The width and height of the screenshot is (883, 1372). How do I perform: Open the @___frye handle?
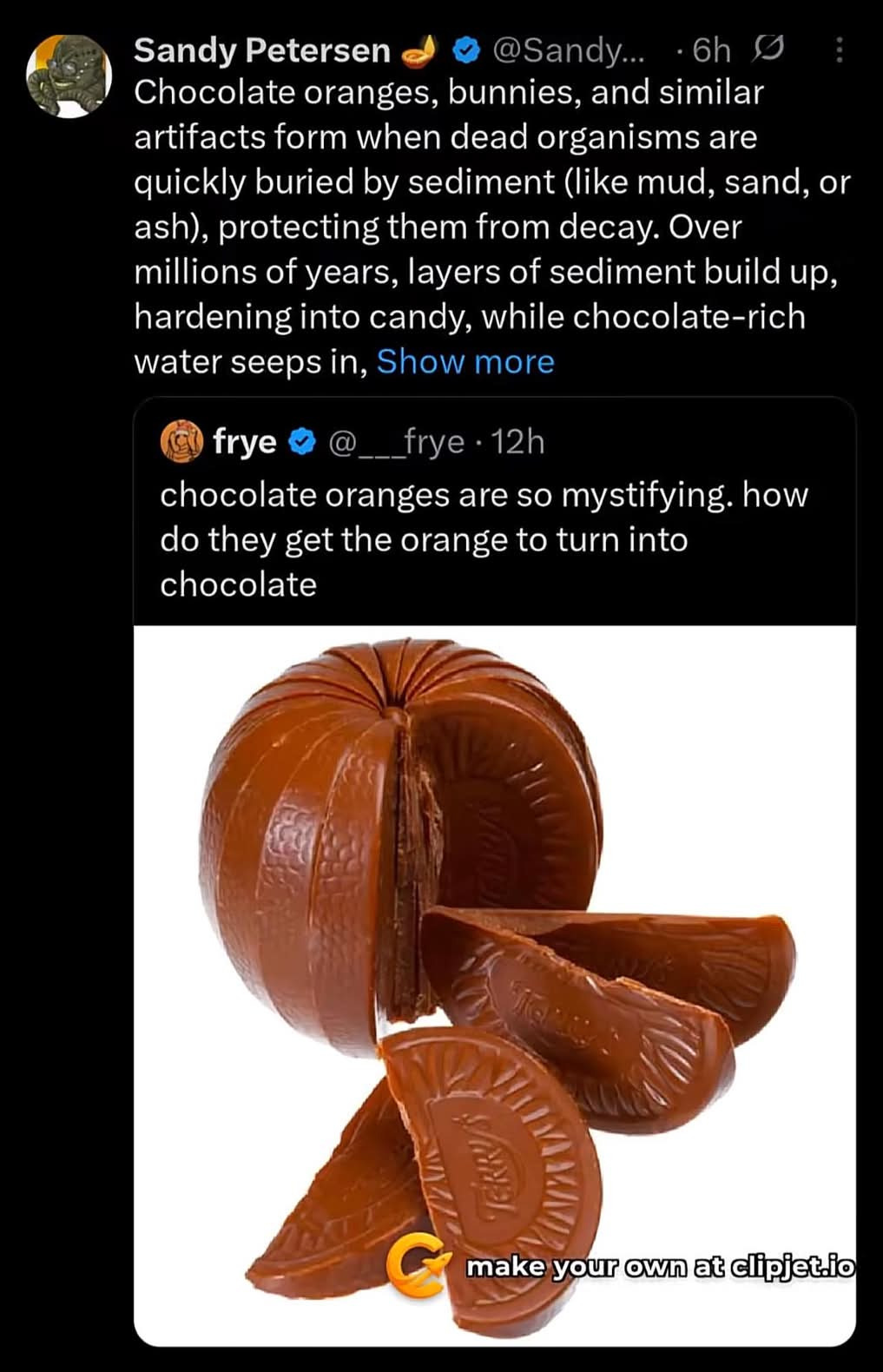pos(396,442)
